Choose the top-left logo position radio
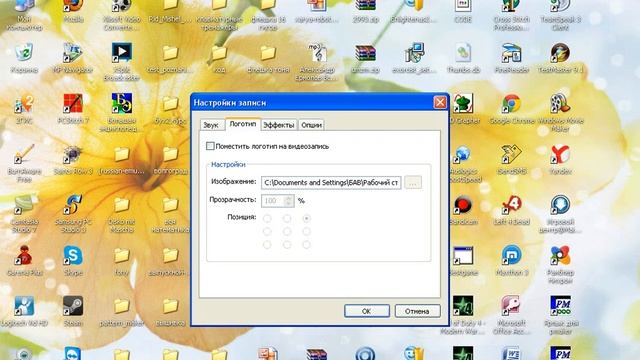Screen dimensions: 640x360 coord(267,218)
